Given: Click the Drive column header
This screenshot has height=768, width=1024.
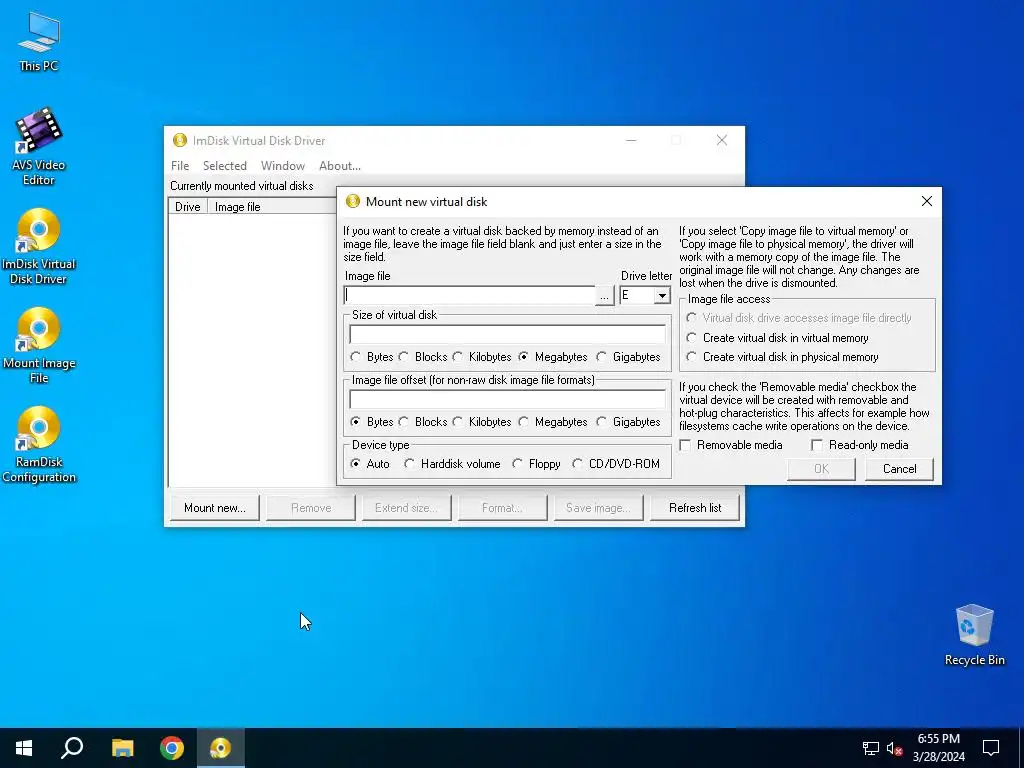Looking at the screenshot, I should click(x=187, y=207).
